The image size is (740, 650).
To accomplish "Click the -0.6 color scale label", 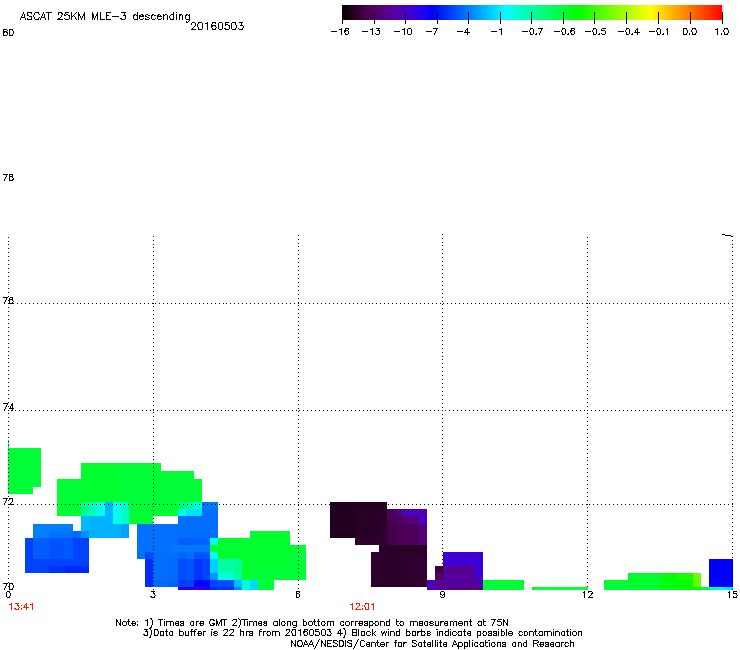I will [x=564, y=32].
